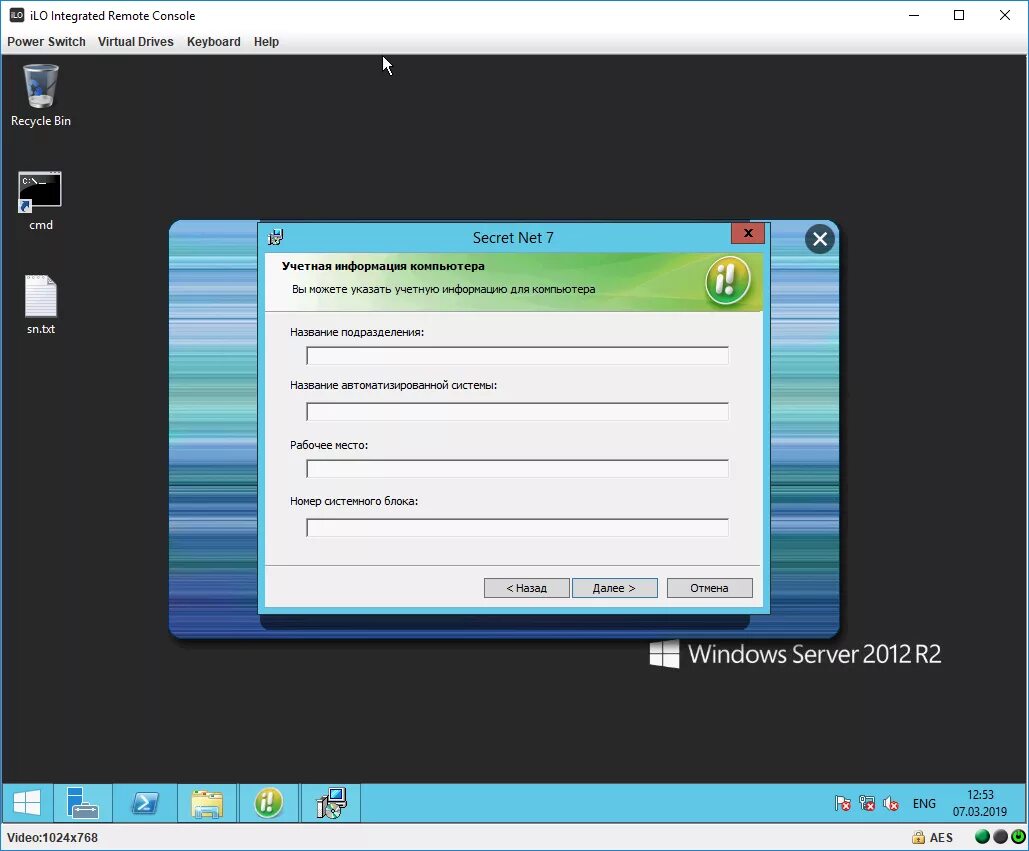Click the iLO logo in the title bar
Viewport: 1029px width, 851px height.
point(16,15)
